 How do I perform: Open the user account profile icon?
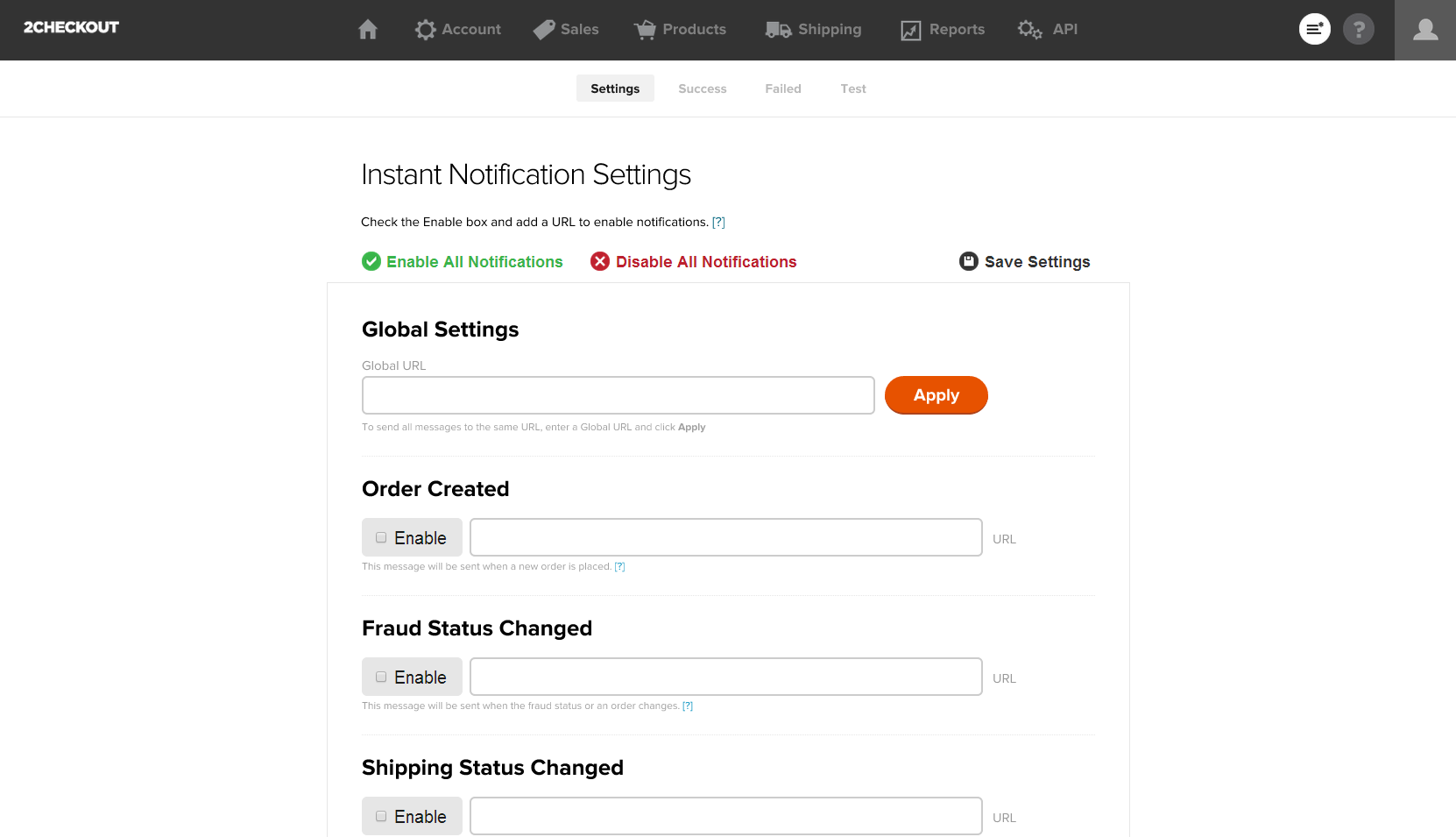point(1424,29)
